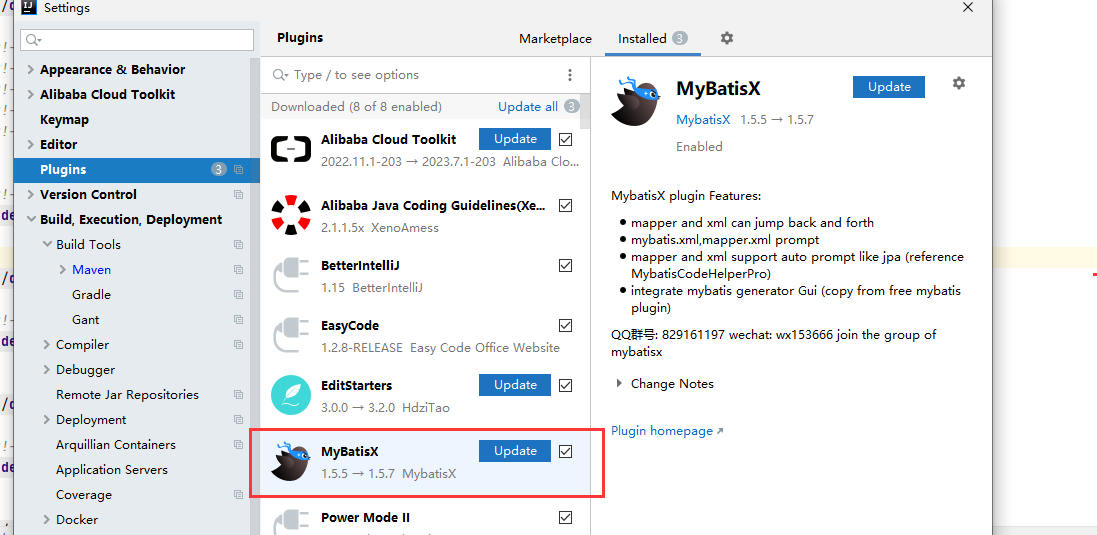
Task: Click the Update all link
Action: point(528,107)
